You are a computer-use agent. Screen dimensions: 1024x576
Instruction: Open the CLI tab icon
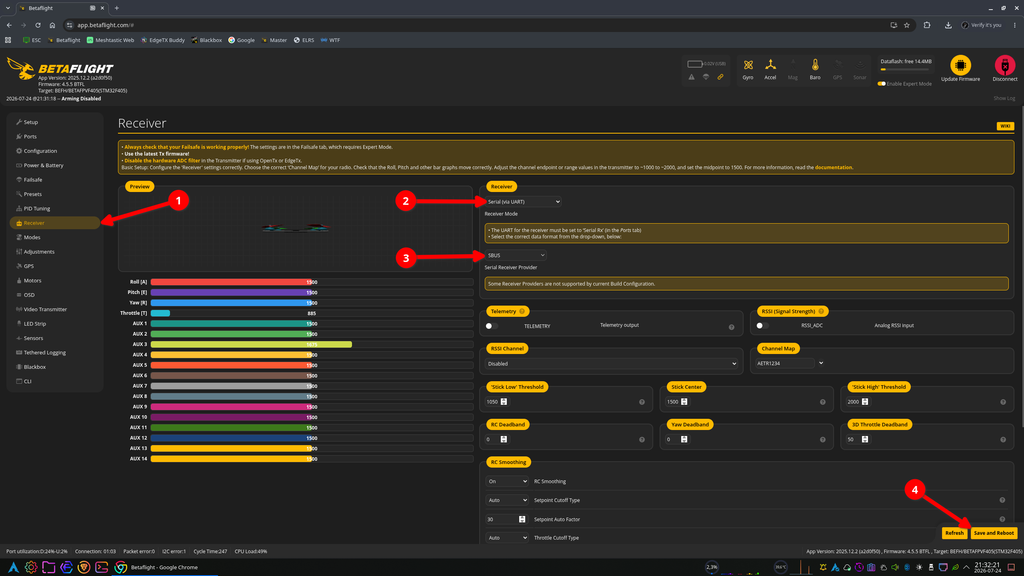[x=19, y=381]
